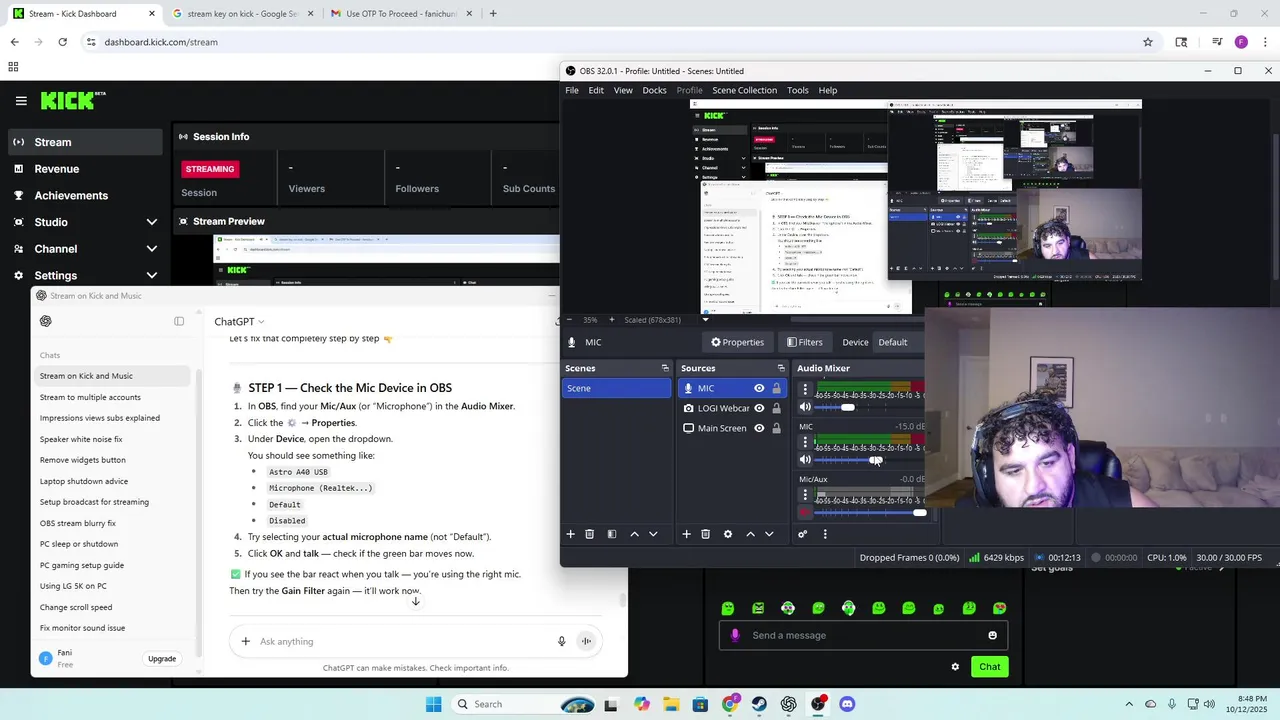The height and width of the screenshot is (720, 1280).
Task: Click Upgrade button in ChatGPT sidebar
Action: point(162,659)
